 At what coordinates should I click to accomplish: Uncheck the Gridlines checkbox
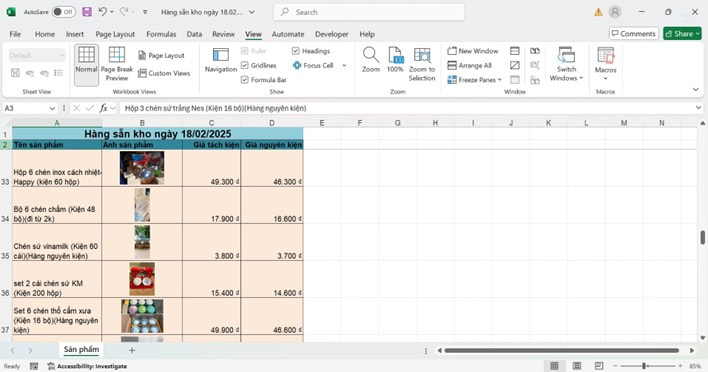point(245,65)
